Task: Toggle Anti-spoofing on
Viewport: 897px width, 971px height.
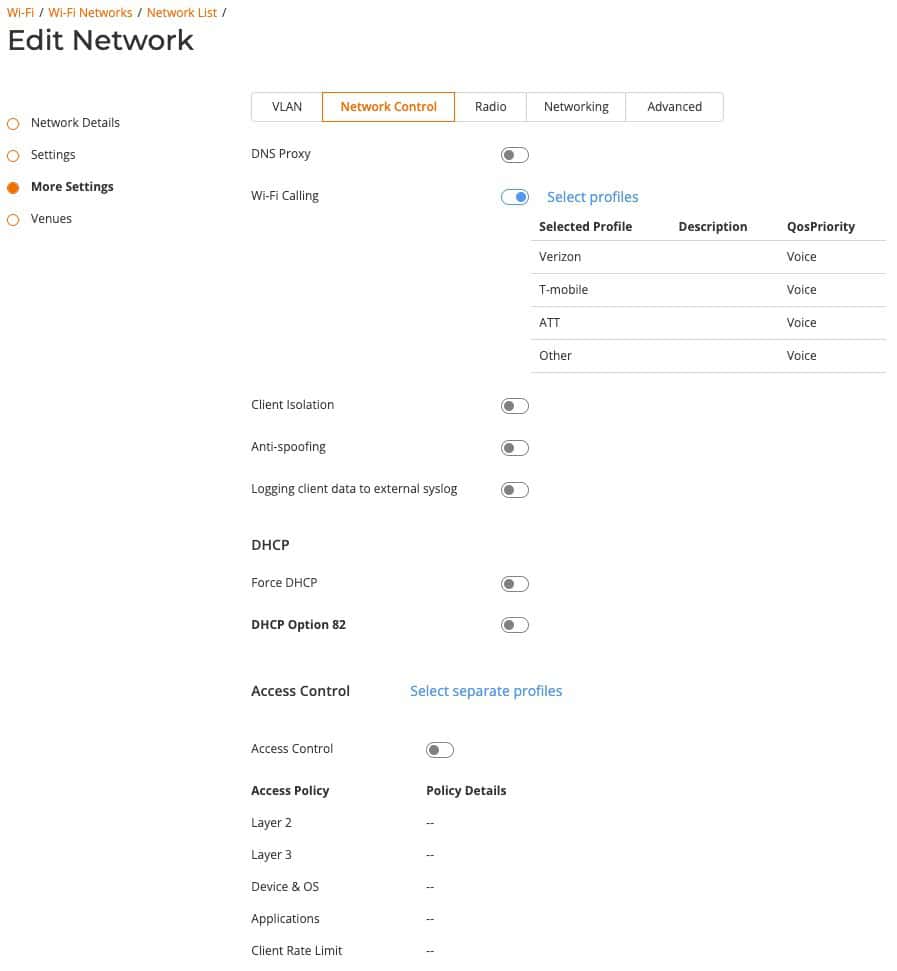Action: (514, 448)
